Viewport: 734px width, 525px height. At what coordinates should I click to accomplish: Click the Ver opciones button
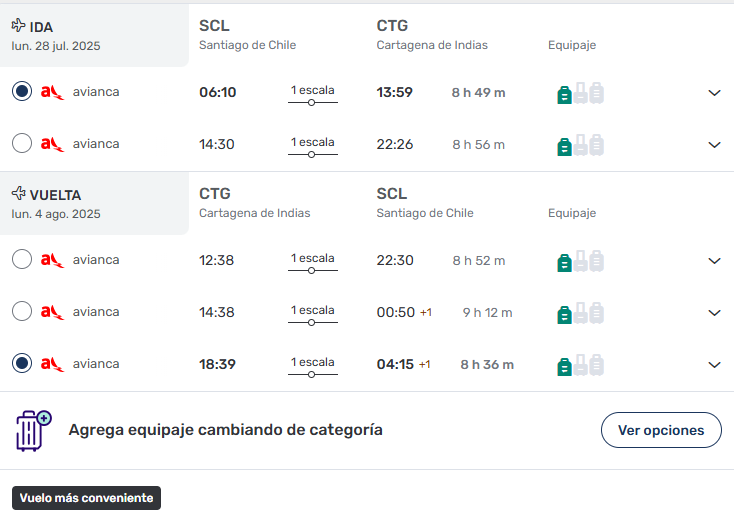tap(661, 430)
